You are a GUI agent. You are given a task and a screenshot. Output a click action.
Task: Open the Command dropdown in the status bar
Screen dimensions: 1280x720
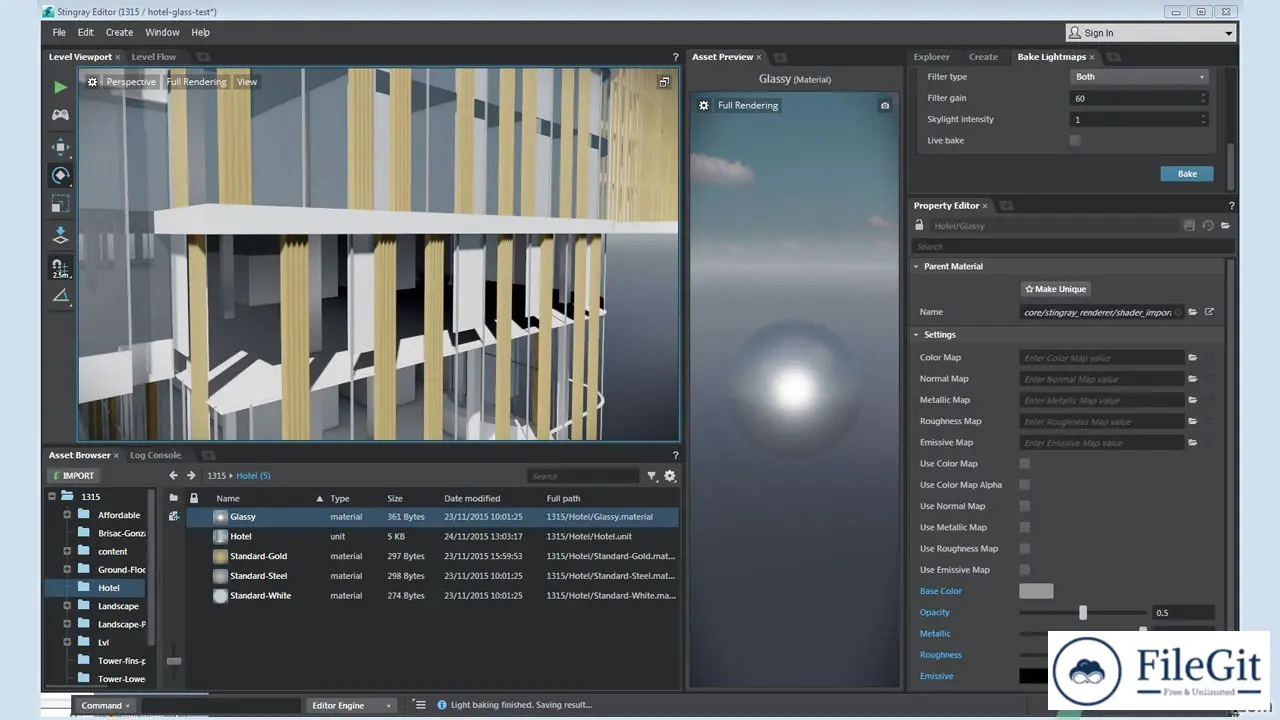(x=105, y=705)
